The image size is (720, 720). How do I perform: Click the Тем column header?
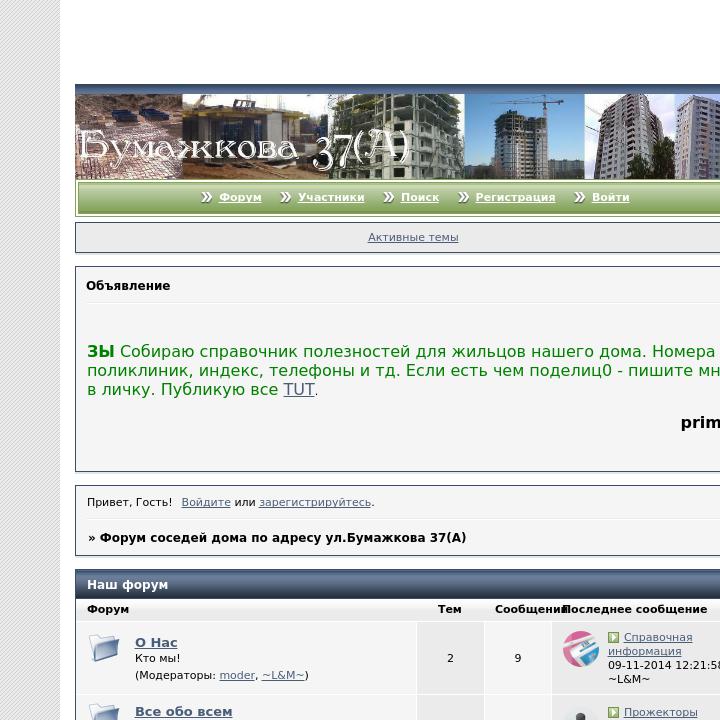[450, 609]
